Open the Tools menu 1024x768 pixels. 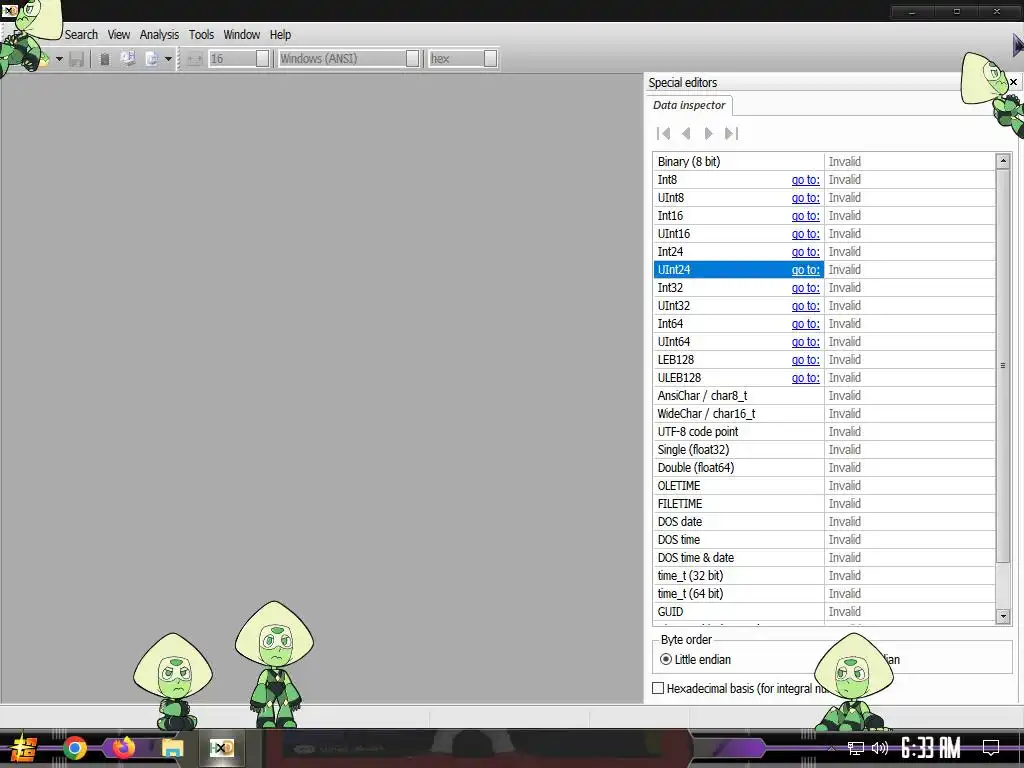[x=202, y=35]
